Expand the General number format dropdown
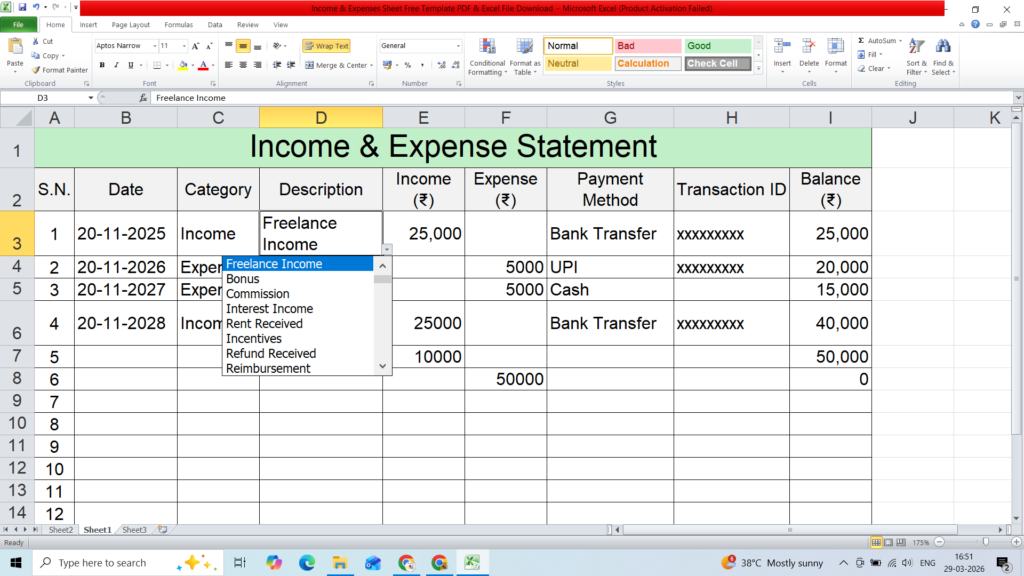1024x576 pixels. coord(458,46)
